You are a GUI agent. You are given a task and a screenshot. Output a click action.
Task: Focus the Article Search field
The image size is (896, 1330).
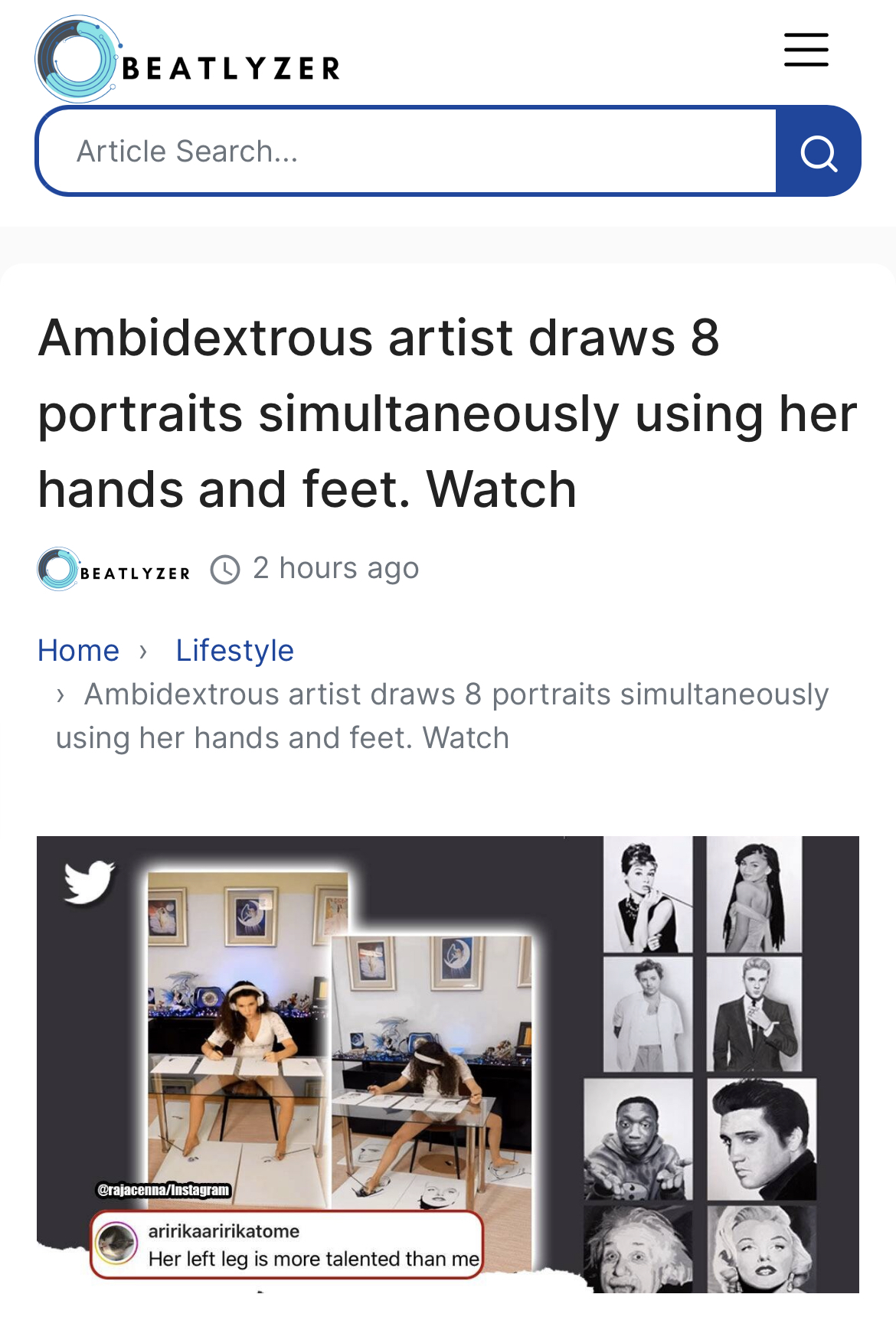pos(407,151)
